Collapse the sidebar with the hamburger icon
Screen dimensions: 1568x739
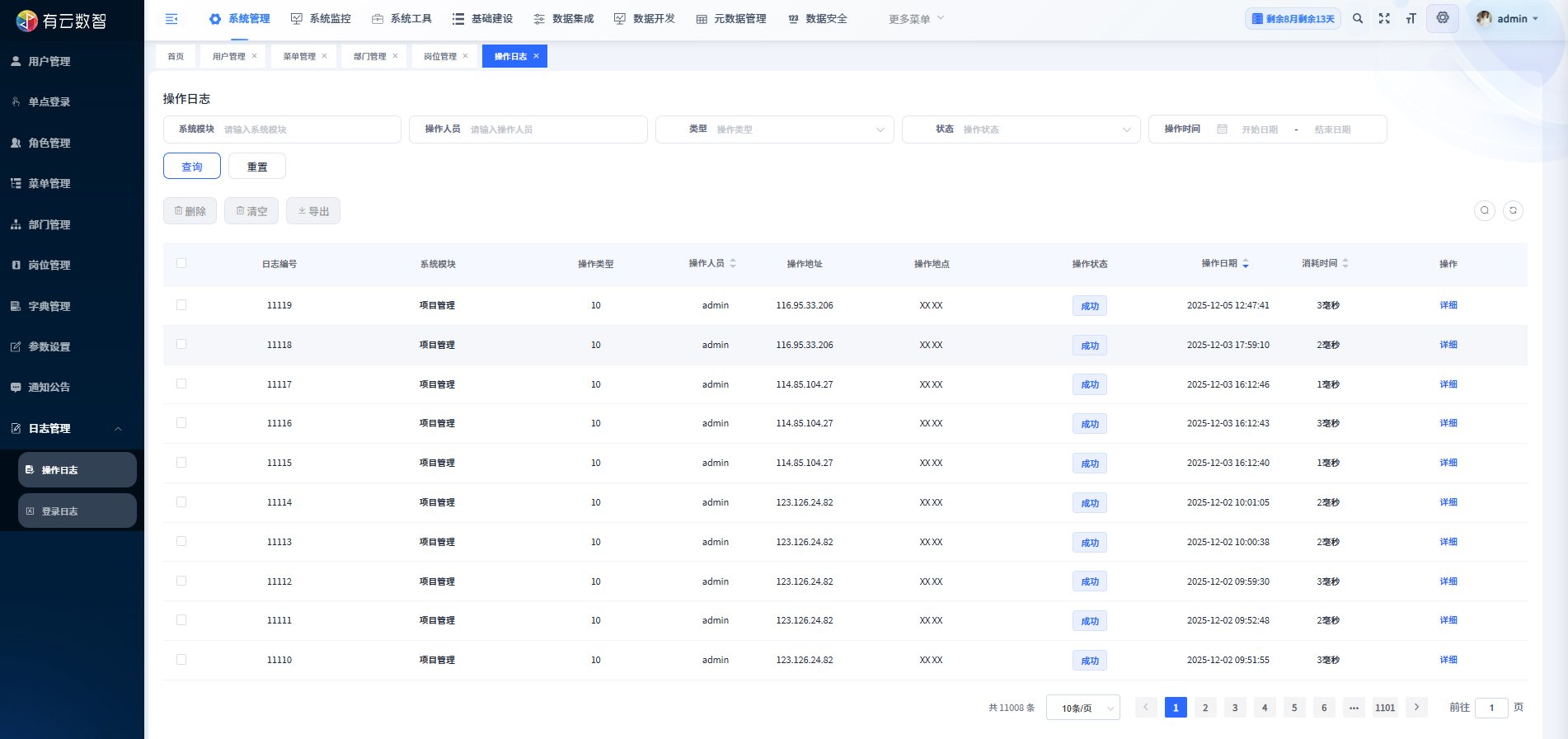point(171,19)
